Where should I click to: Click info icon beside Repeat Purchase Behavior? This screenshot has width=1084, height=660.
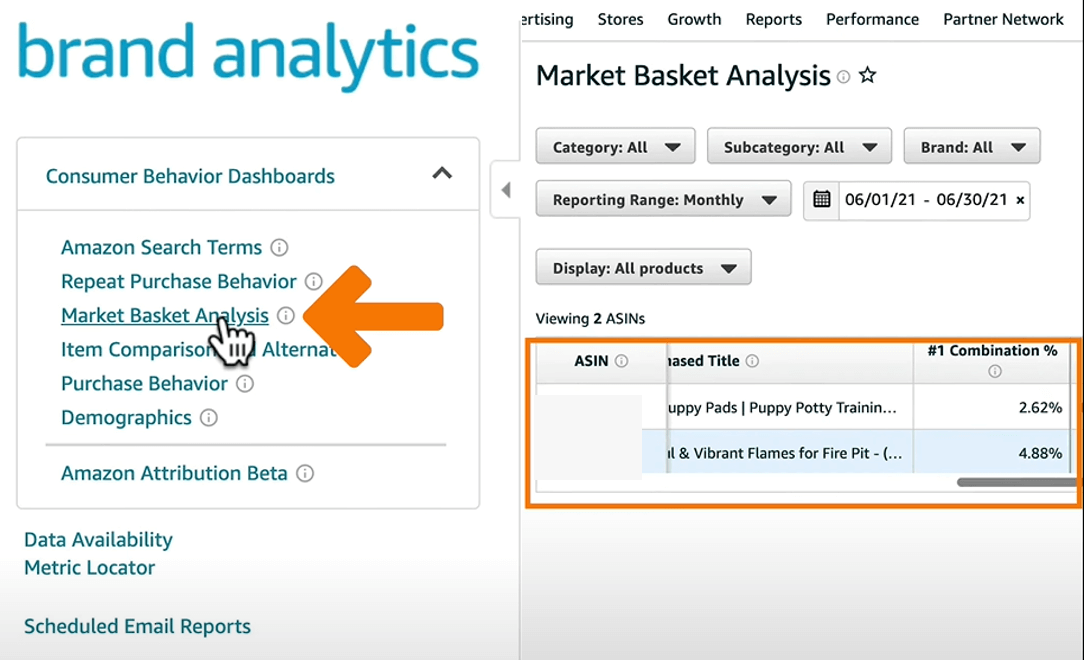314,282
